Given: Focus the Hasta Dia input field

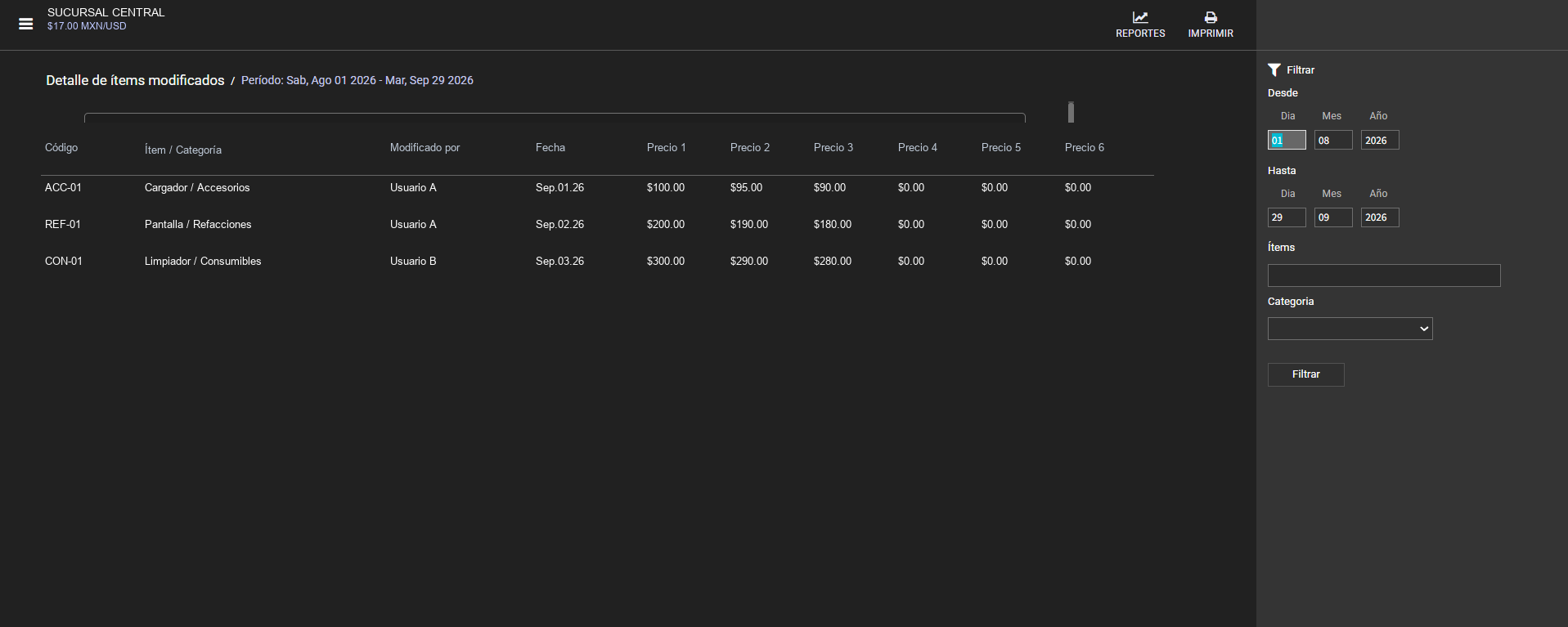Looking at the screenshot, I should 1287,217.
